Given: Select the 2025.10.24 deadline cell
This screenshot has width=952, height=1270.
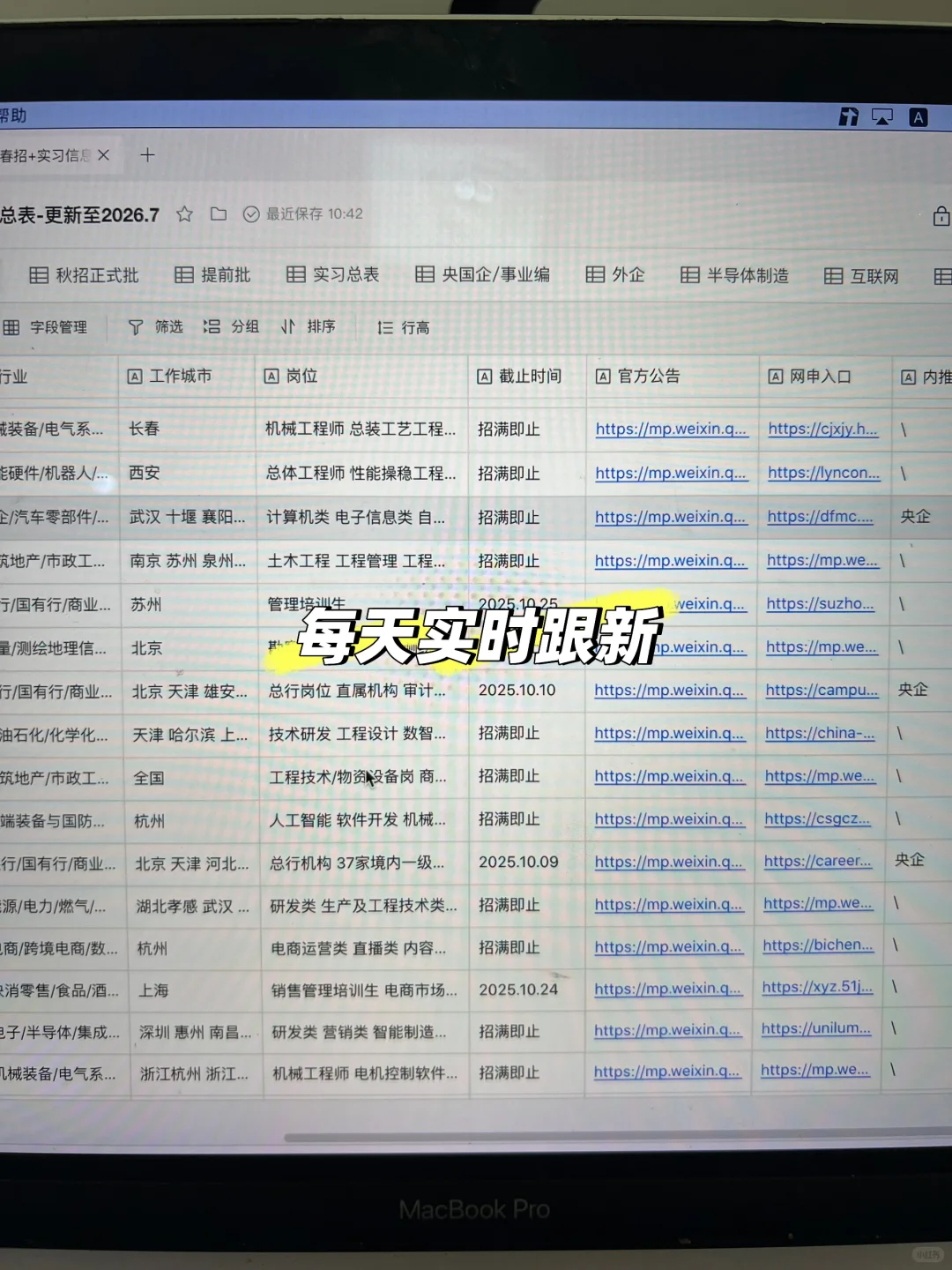Looking at the screenshot, I should tap(527, 990).
